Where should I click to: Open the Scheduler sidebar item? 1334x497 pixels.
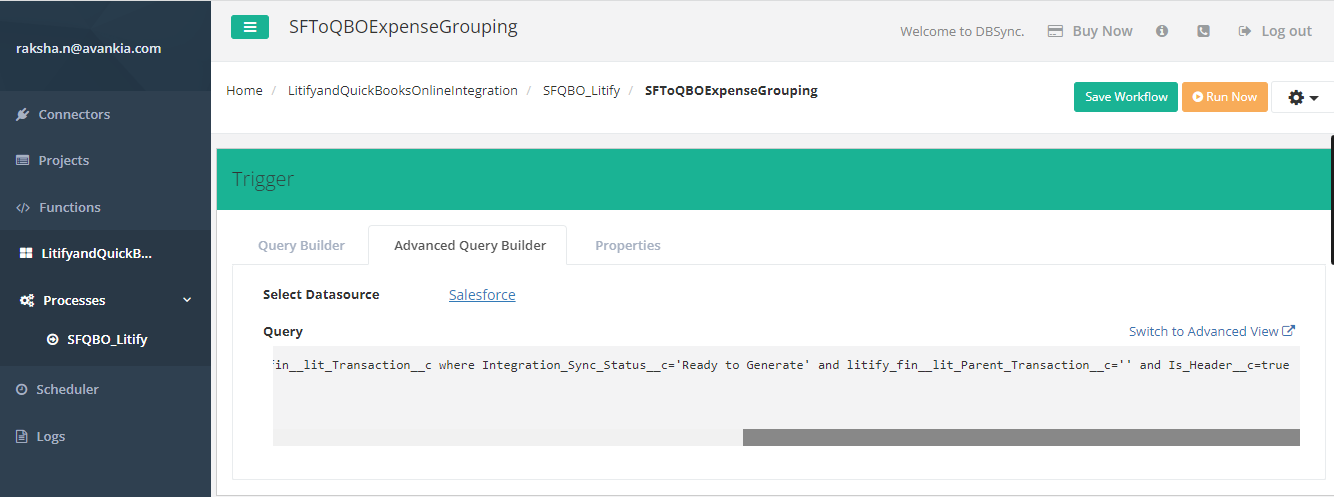click(67, 389)
